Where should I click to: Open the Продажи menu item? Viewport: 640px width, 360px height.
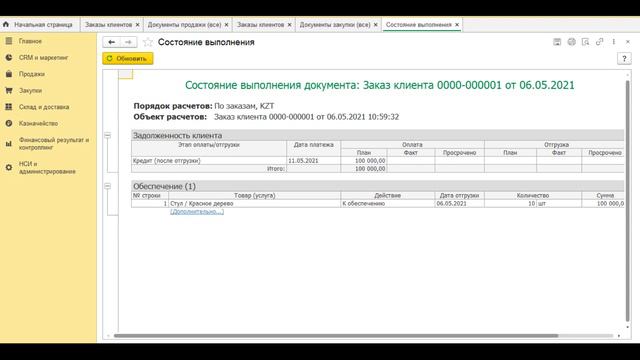pyautogui.click(x=31, y=74)
